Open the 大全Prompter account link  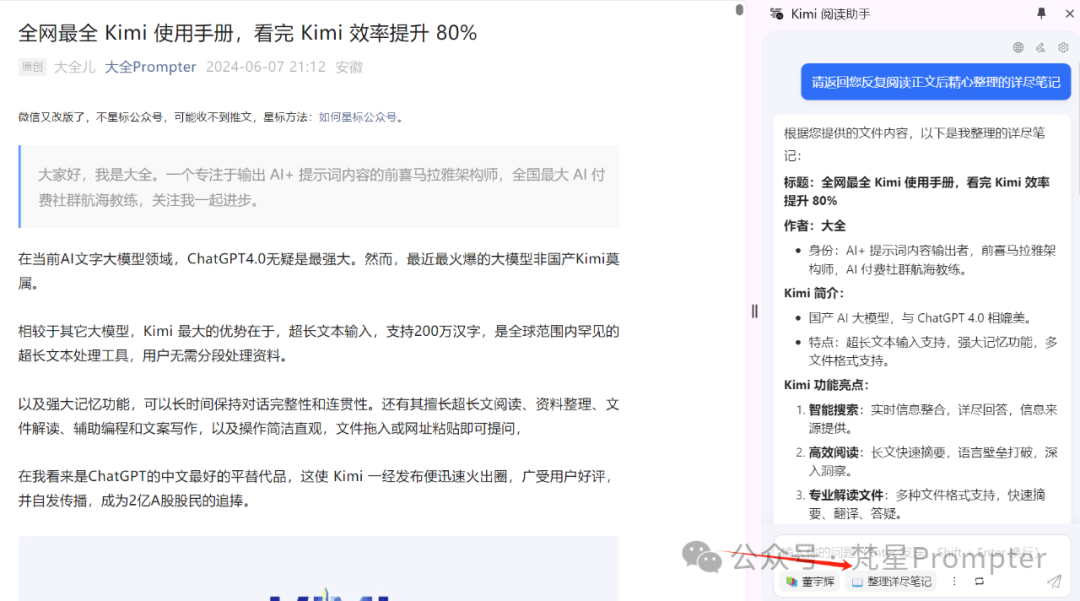[150, 67]
